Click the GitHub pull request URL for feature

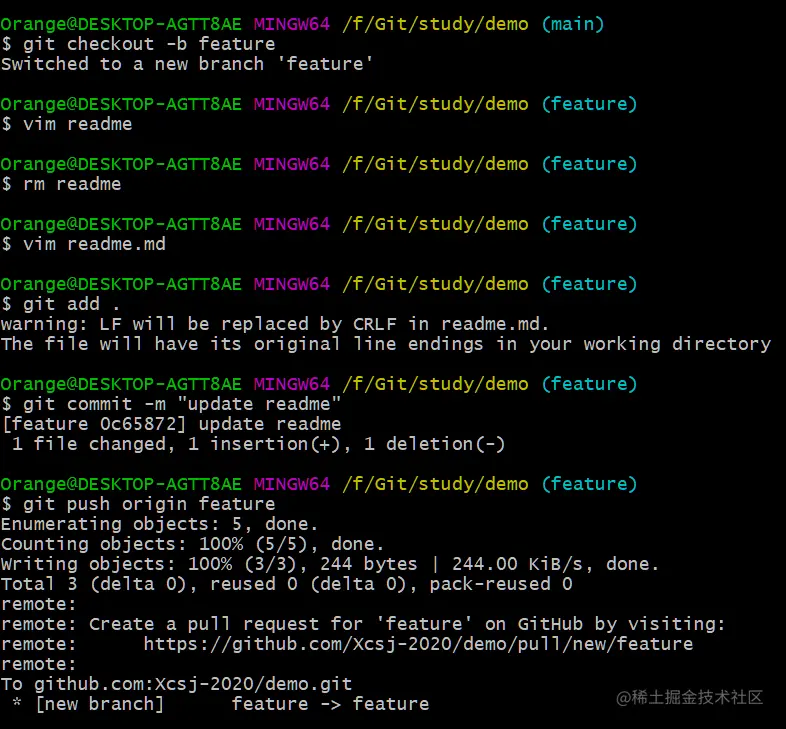coord(418,644)
